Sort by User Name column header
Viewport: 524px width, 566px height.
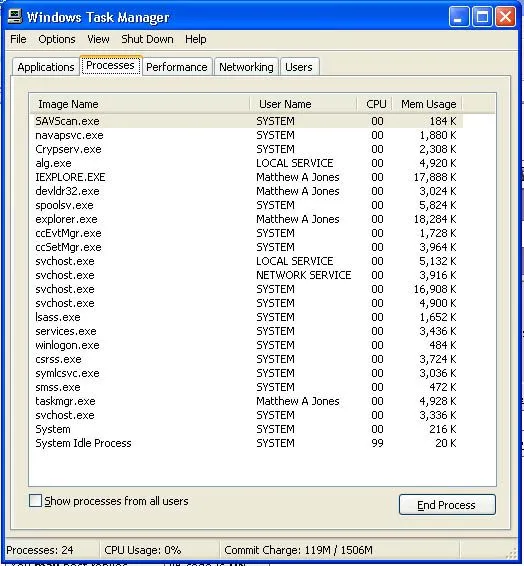coord(303,104)
